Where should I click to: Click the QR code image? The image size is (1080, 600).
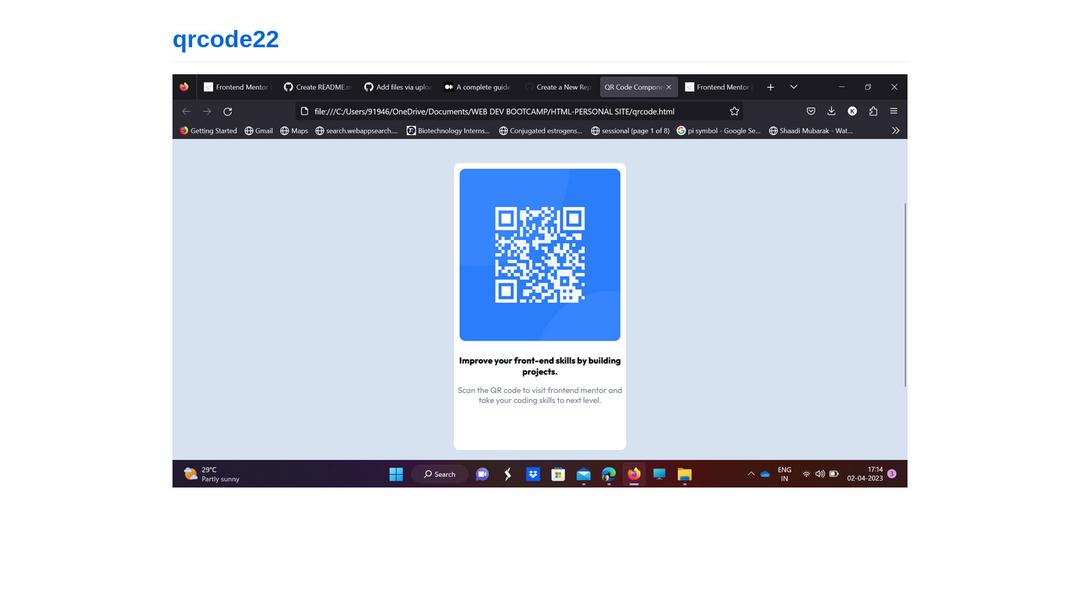tap(540, 255)
